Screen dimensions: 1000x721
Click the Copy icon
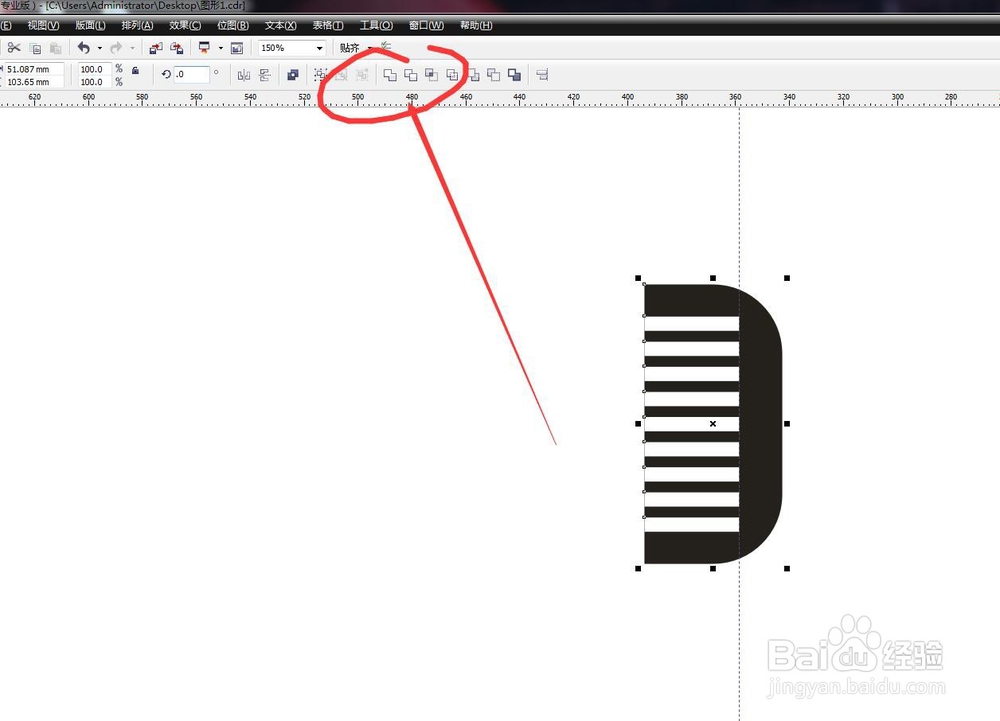(x=36, y=48)
